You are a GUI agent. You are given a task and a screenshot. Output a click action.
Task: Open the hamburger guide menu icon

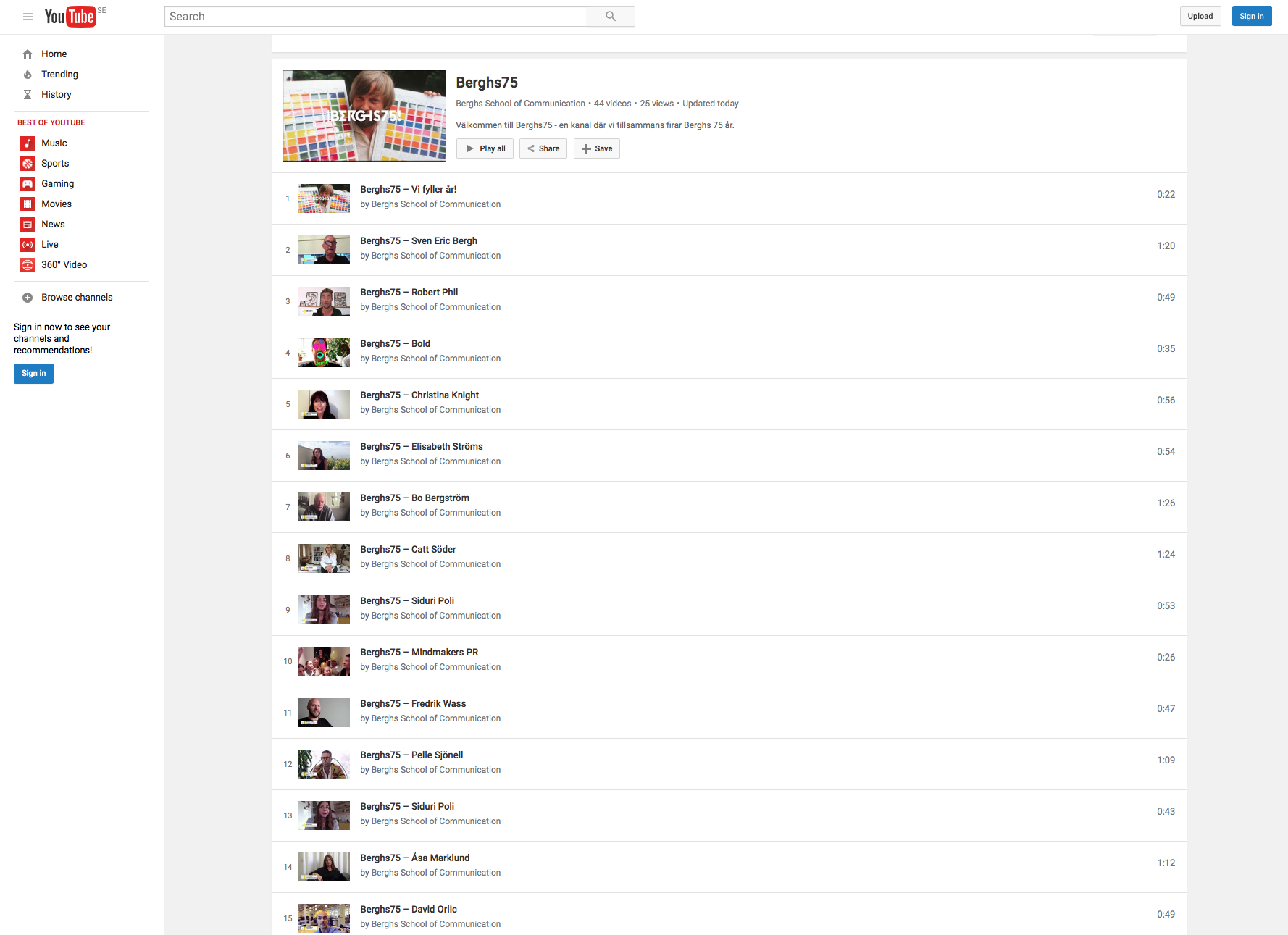click(28, 17)
